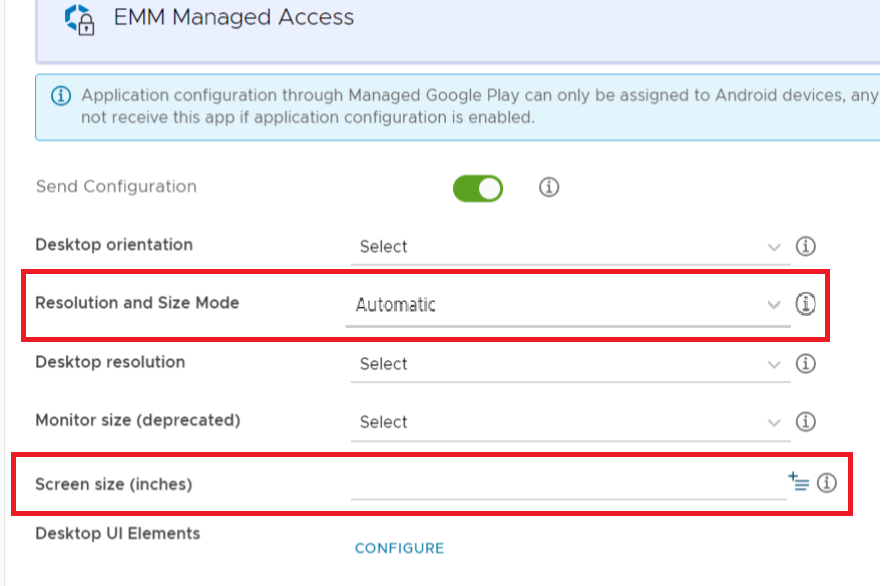Viewport: 891px width, 586px height.
Task: Click the Screen size (inches) input field
Action: click(560, 487)
